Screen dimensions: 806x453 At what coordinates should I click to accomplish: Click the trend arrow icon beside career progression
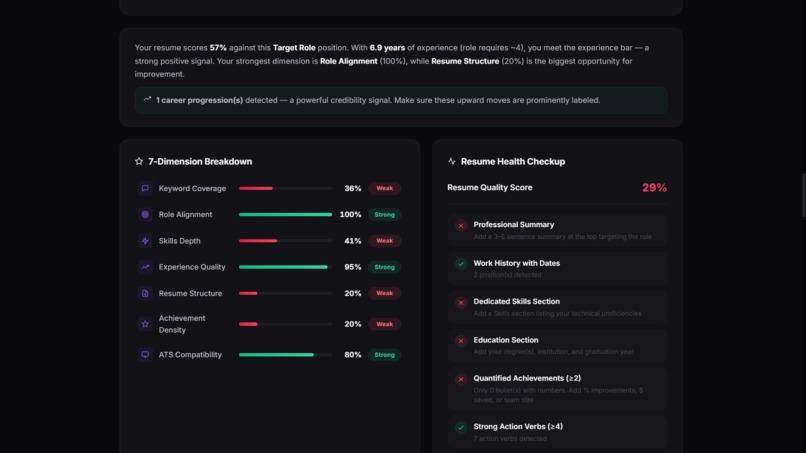[148, 99]
